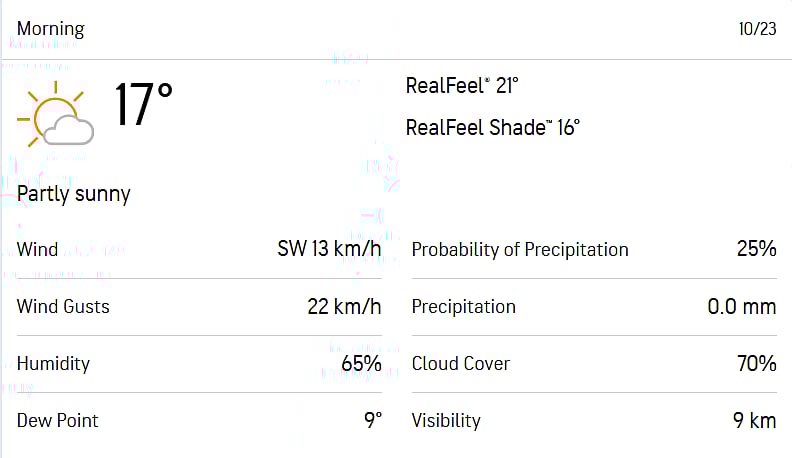Click the 17° temperature reading
The image size is (792, 458).
click(x=143, y=105)
